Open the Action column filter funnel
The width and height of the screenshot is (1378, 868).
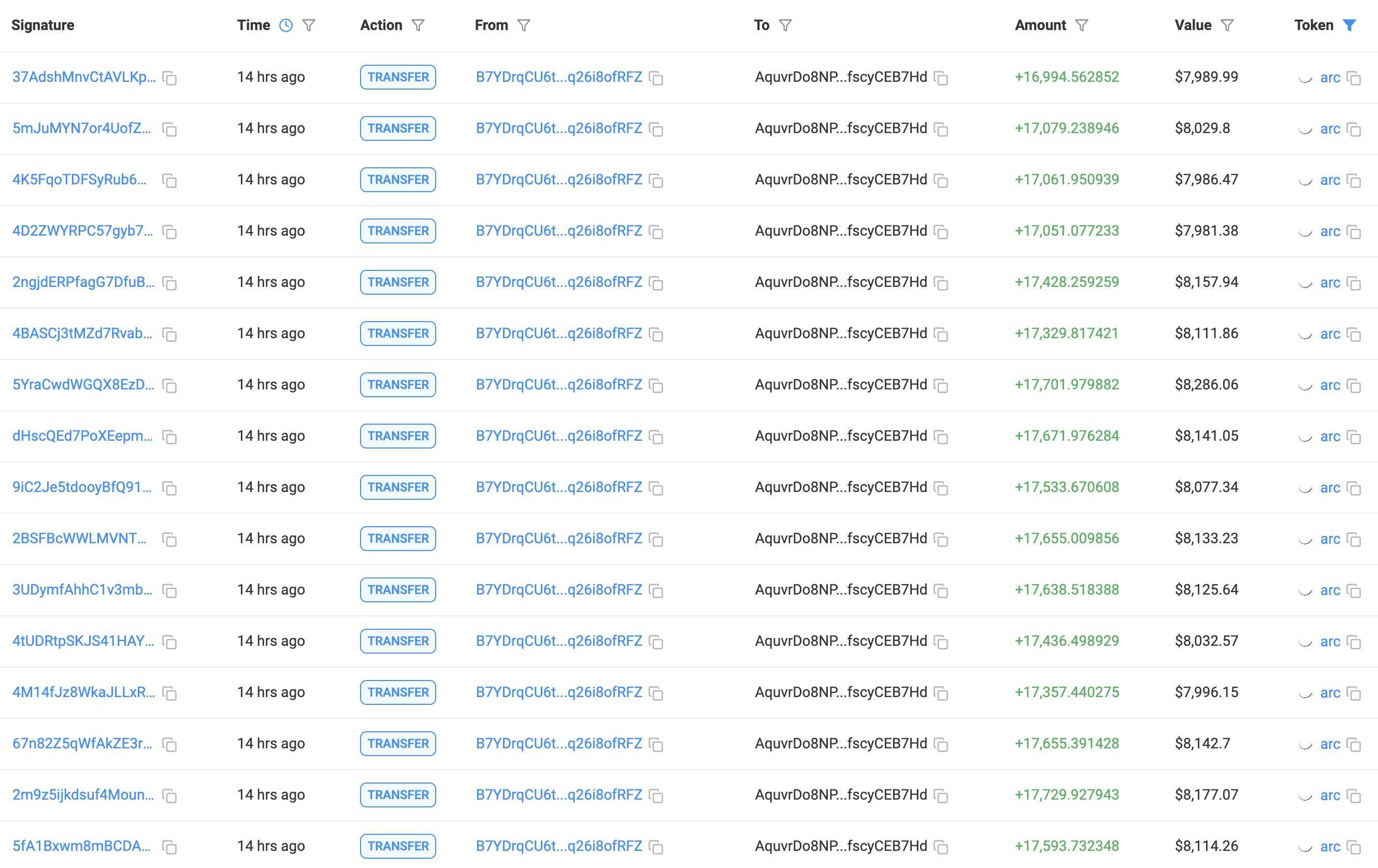[x=419, y=25]
